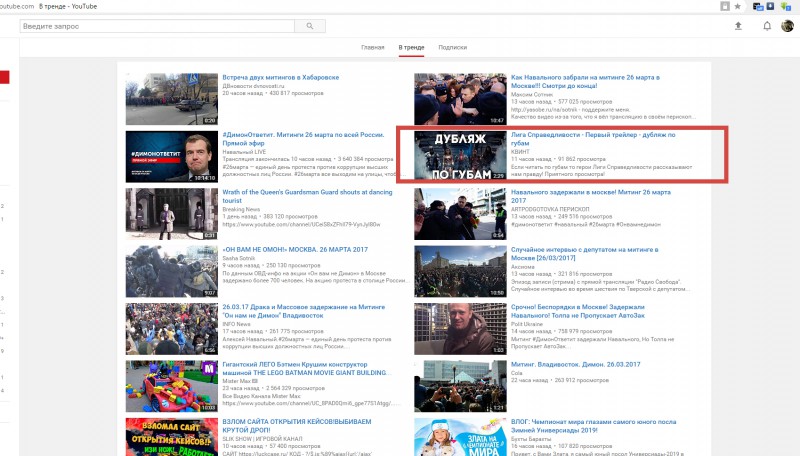Open "Митинг. Владивосток. Димон. 26.03.2017" title
The width and height of the screenshot is (800, 456).
(x=576, y=365)
